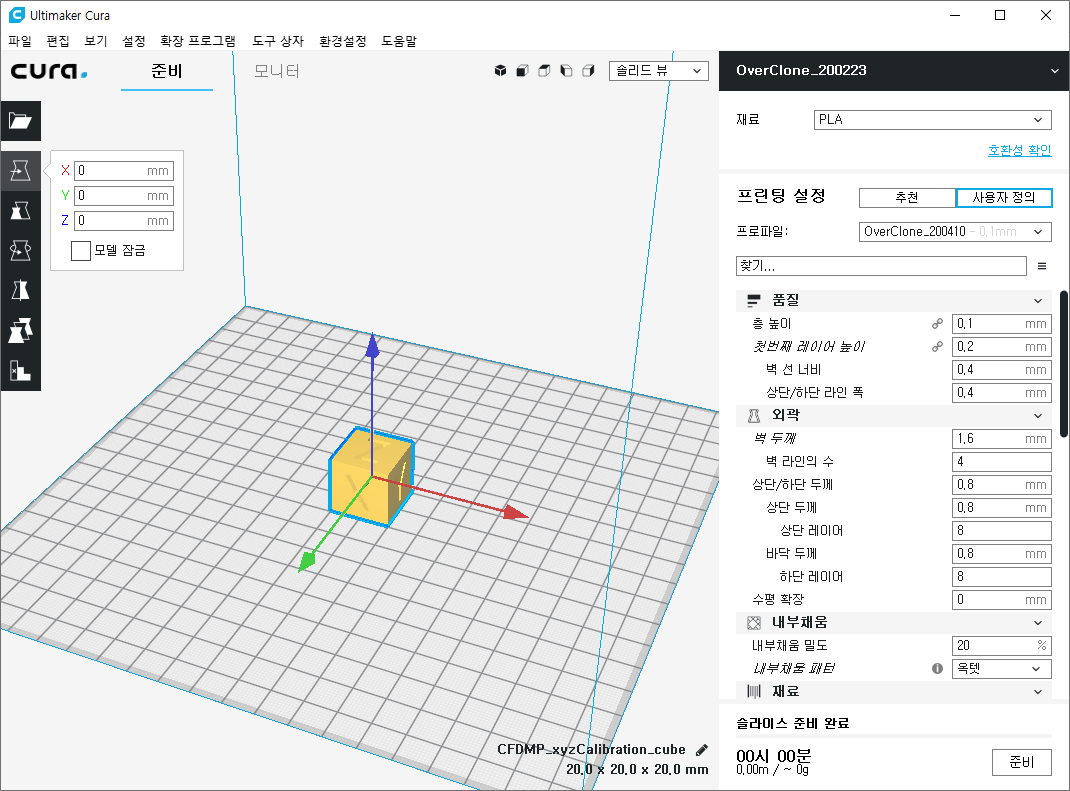Click the 준비 slice button
The image size is (1070, 791).
coord(1022,762)
